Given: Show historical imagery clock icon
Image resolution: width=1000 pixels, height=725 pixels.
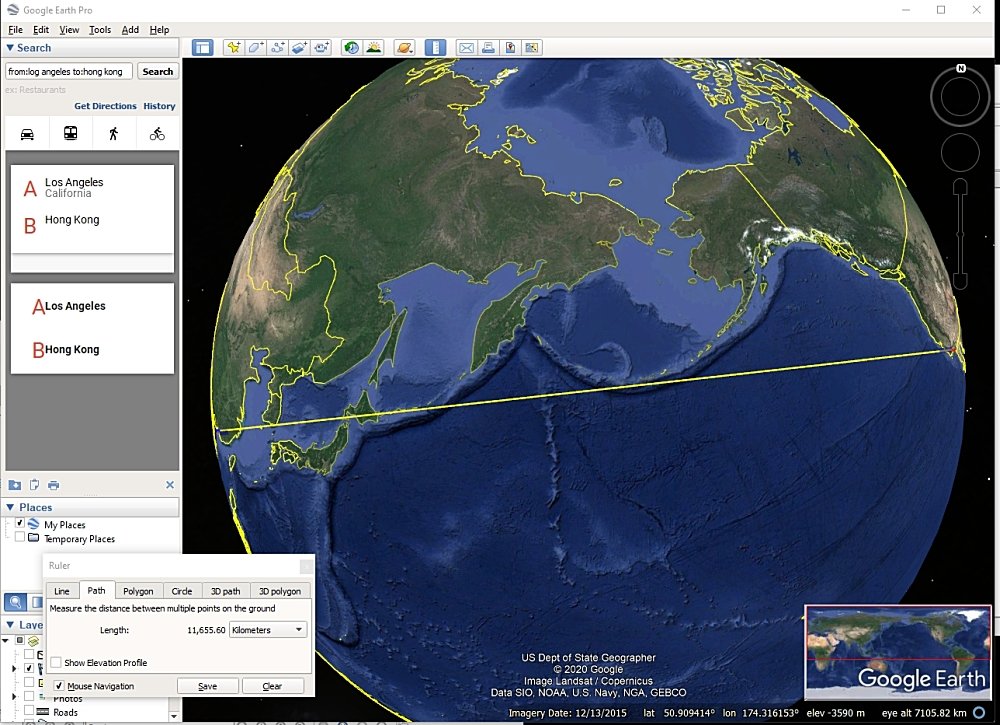Looking at the screenshot, I should click(x=351, y=48).
